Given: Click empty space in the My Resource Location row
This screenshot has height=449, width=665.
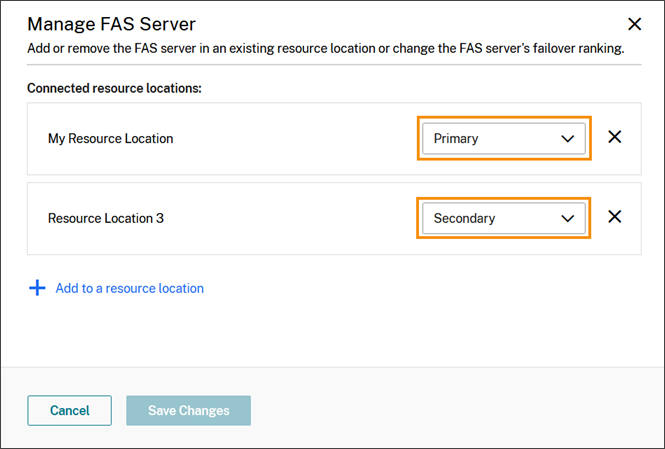Looking at the screenshot, I should click(x=300, y=139).
